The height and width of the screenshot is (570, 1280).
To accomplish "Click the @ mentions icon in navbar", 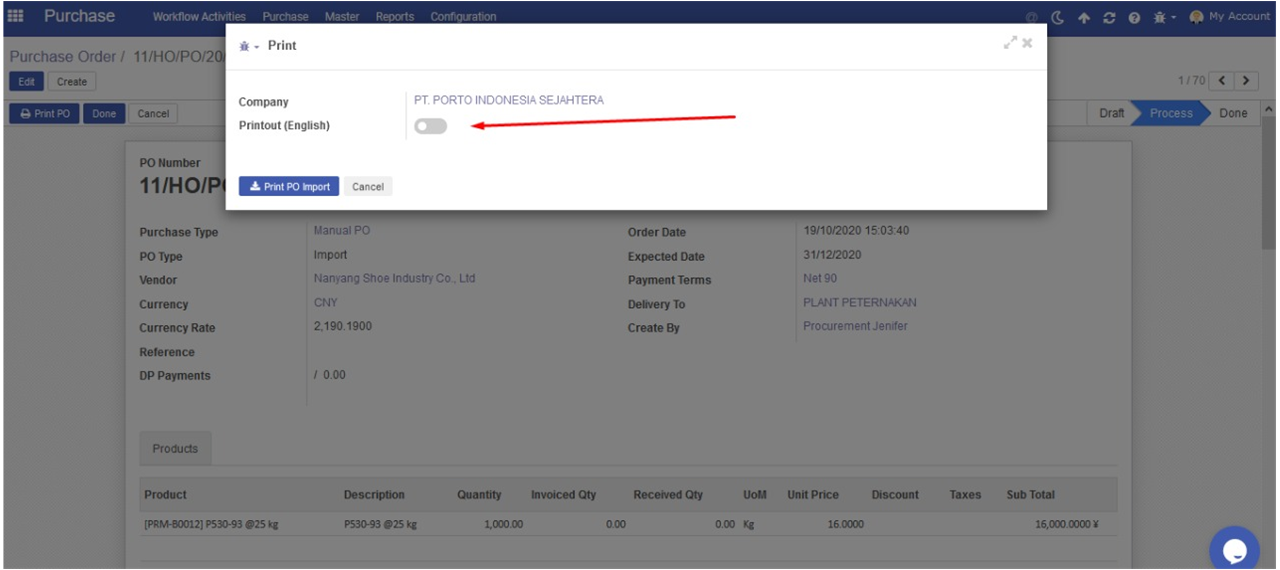I will coord(1032,18).
